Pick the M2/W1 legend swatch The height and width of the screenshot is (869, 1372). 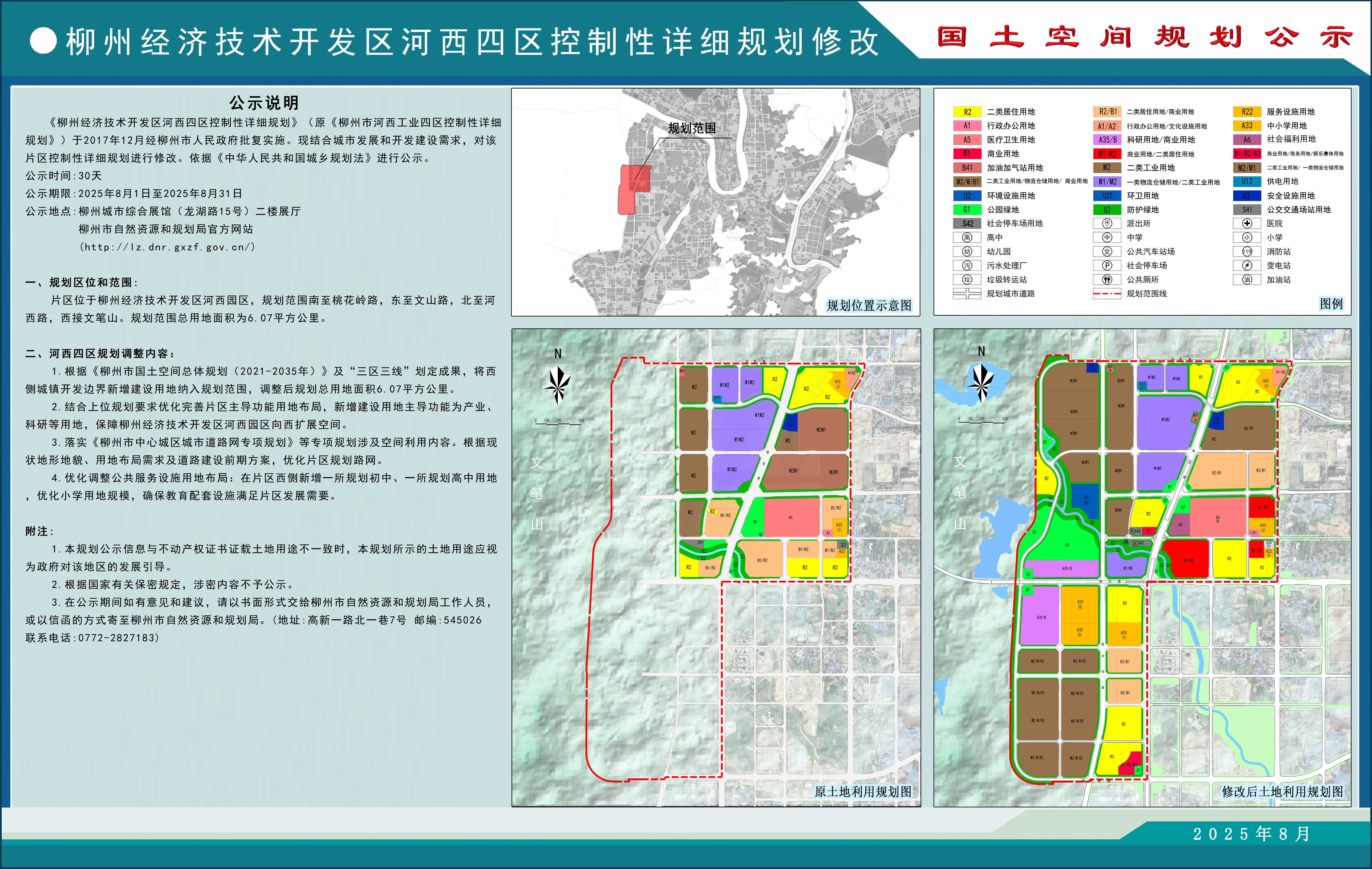coord(1247,168)
